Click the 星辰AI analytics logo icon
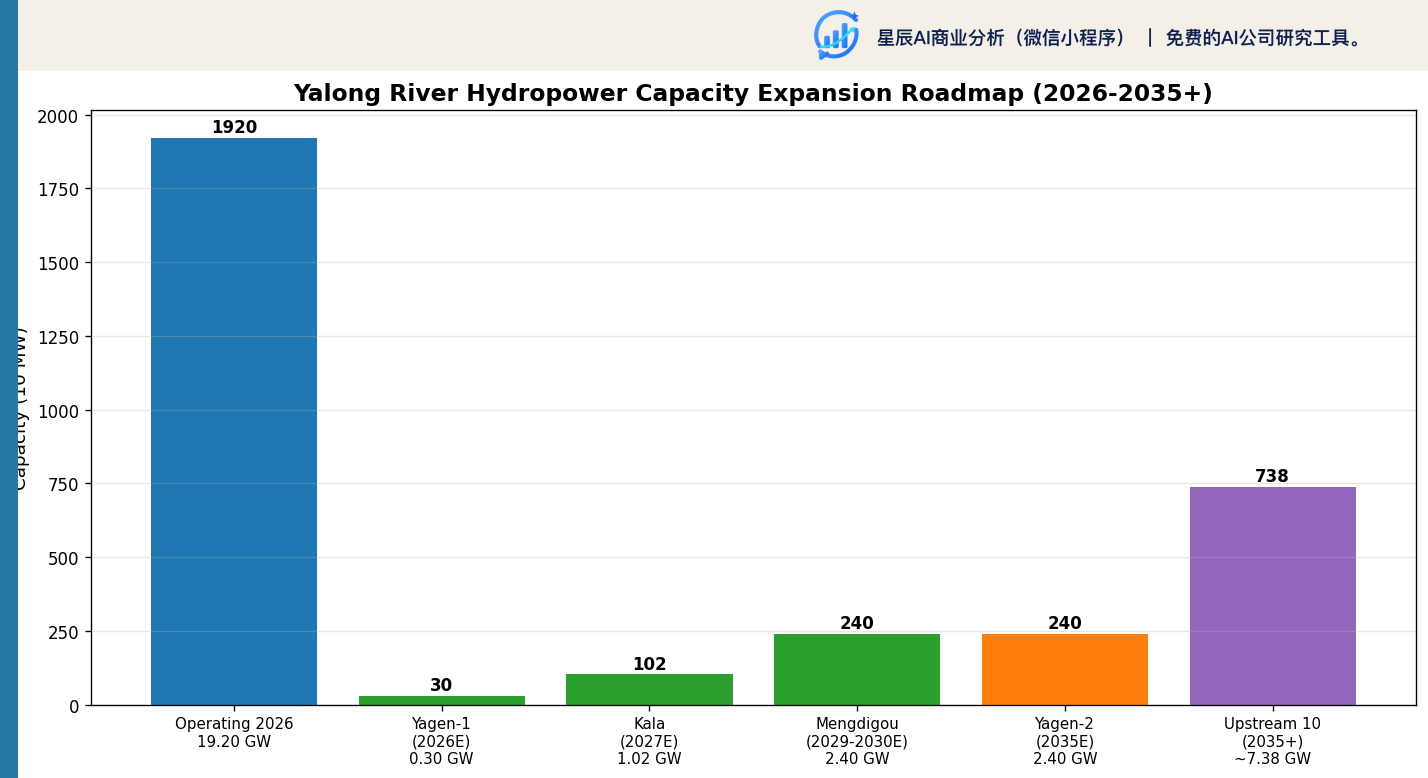Viewport: 1428px width, 778px height. 836,35
